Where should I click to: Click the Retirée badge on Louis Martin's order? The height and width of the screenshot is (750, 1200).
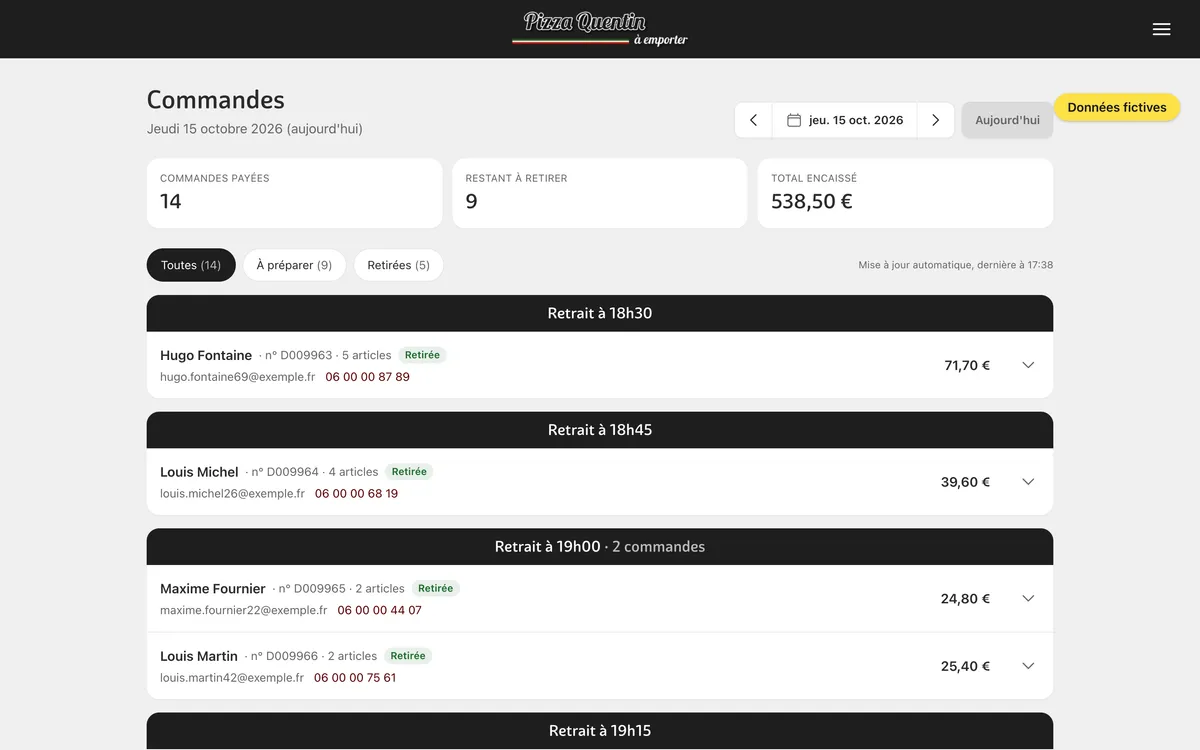pos(408,656)
